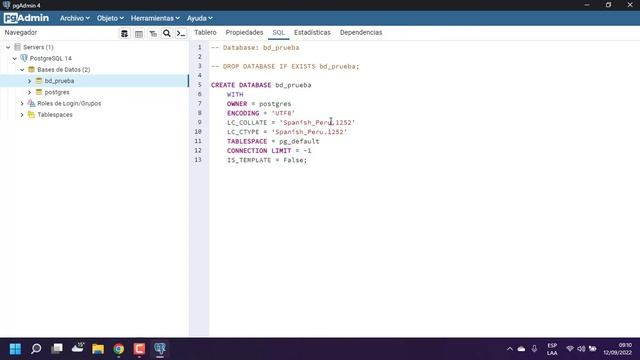640x360 pixels.
Task: Select Tablespaces label in the tree
Action: coord(55,115)
